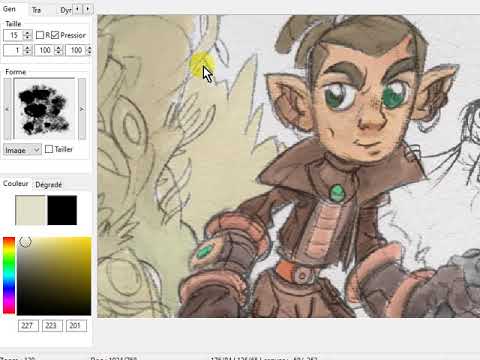Image resolution: width=480 pixels, height=360 pixels.
Task: Click the tab strip right scroll arrow
Action: pyautogui.click(x=88, y=9)
